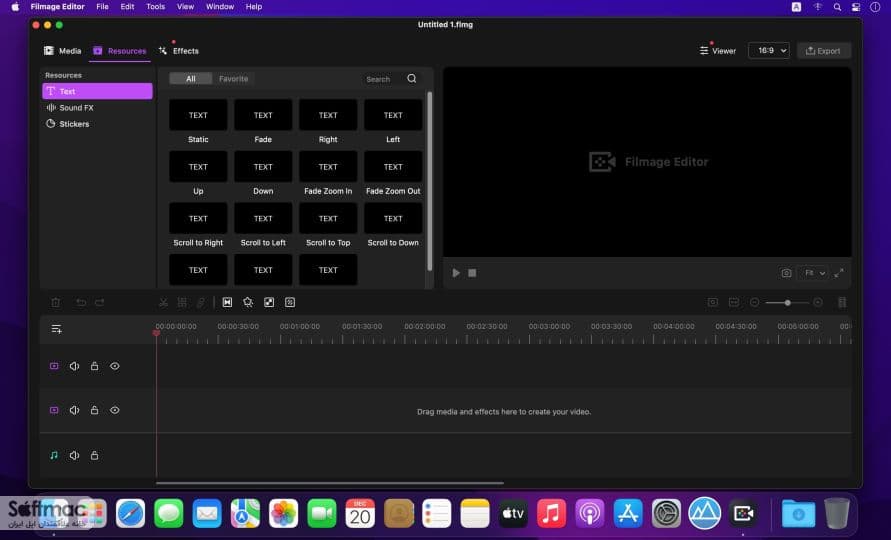Click the undo arrow in timeline toolbar
Image resolution: width=891 pixels, height=540 pixels.
81,302
